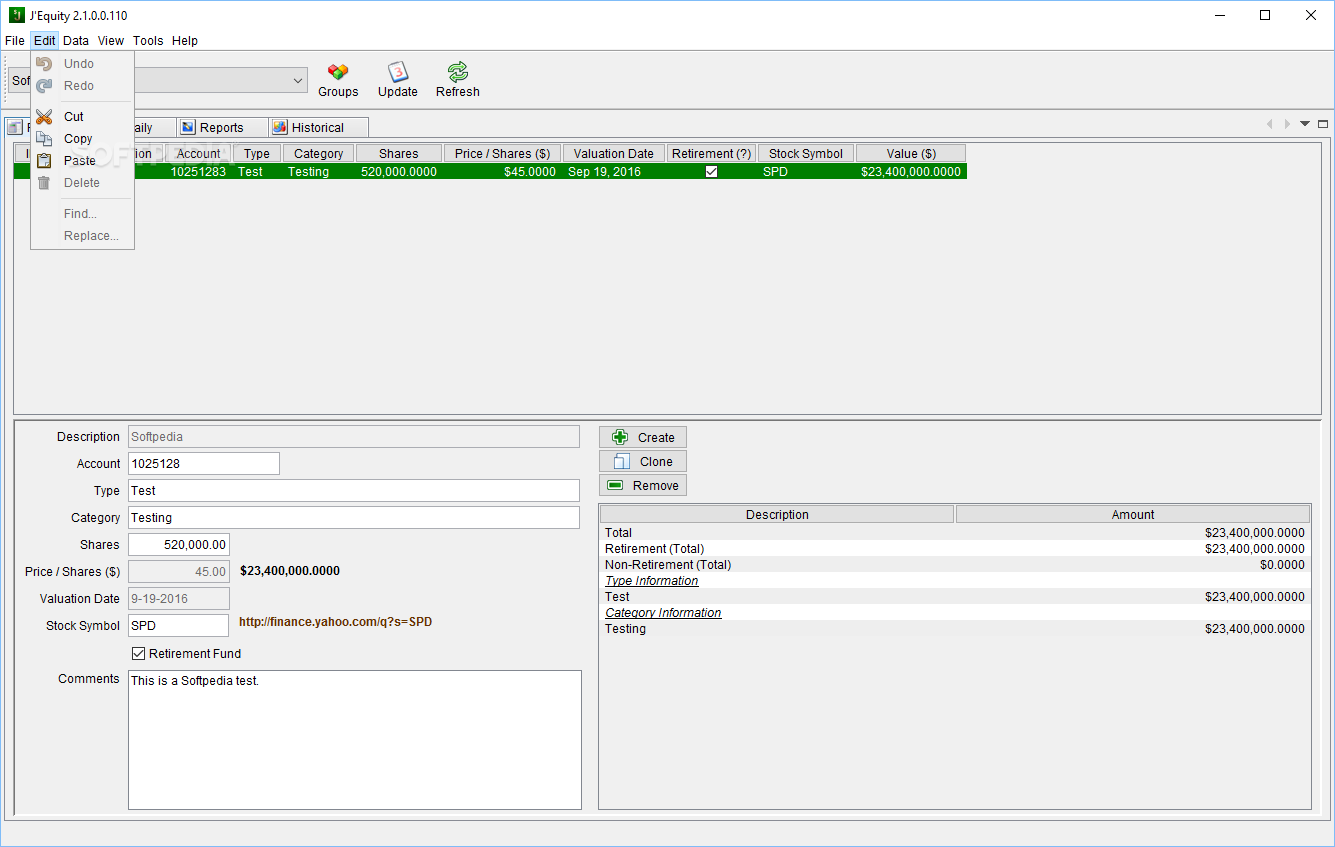Click the Shares input field
This screenshot has width=1335, height=847.
[x=179, y=545]
